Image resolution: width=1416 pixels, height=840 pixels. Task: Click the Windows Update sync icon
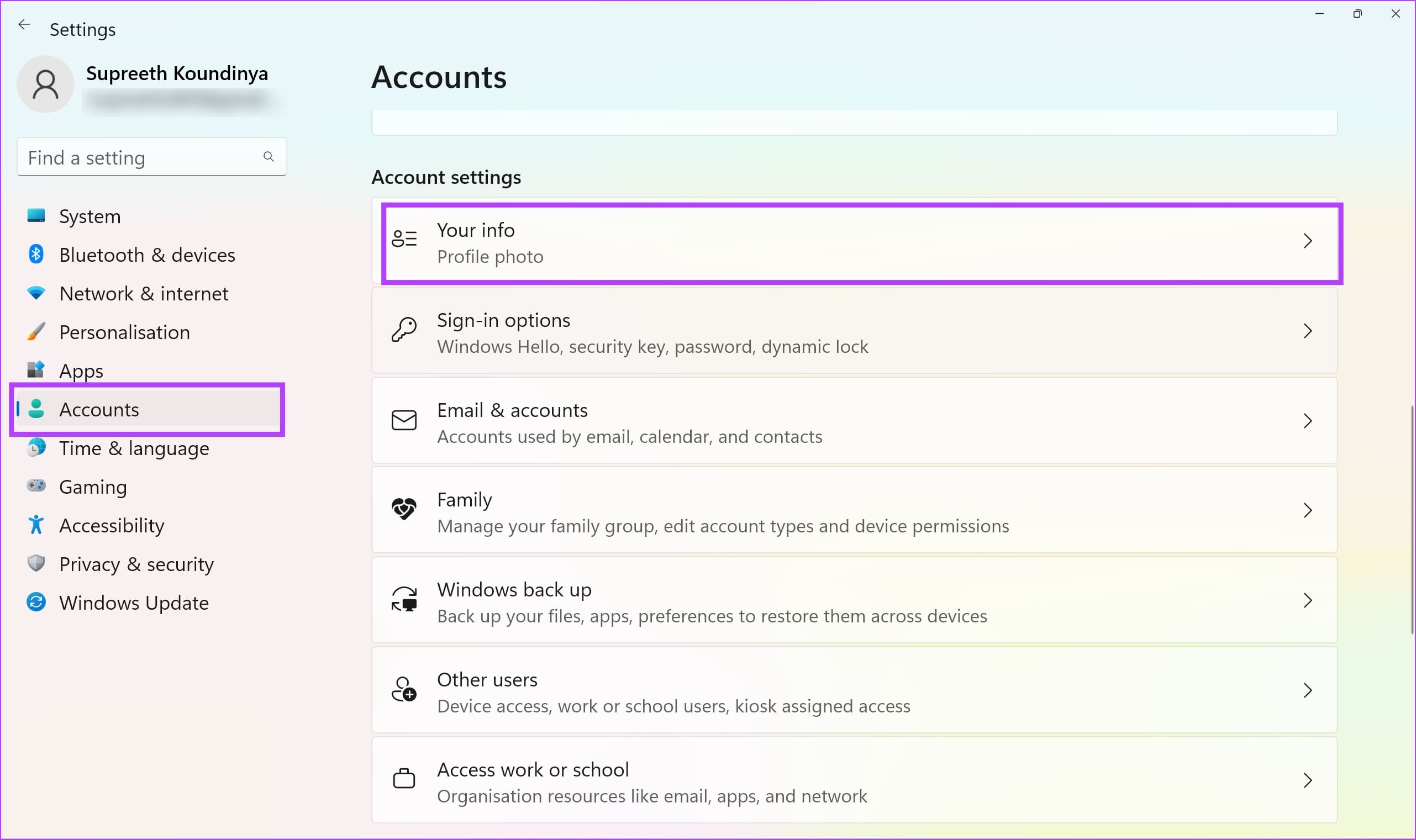coord(36,602)
